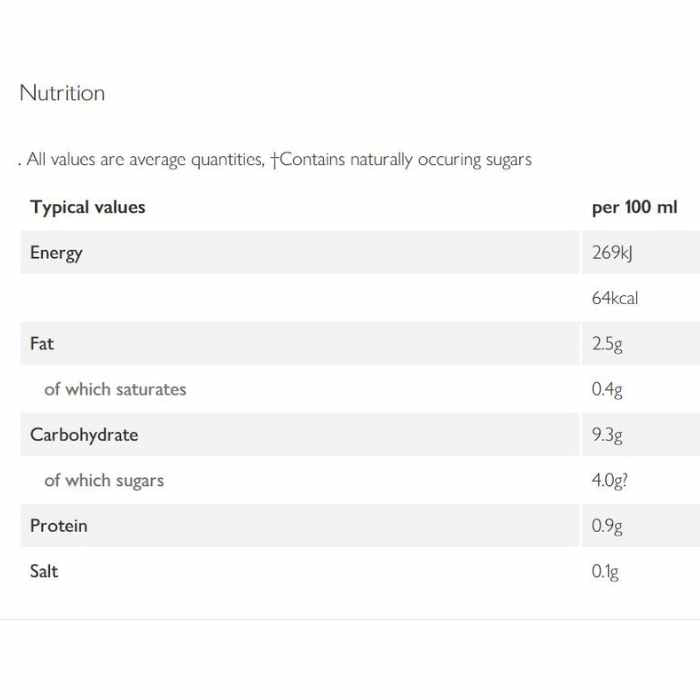This screenshot has height=700, width=700.
Task: Select the 0.9g protein value
Action: 607,526
